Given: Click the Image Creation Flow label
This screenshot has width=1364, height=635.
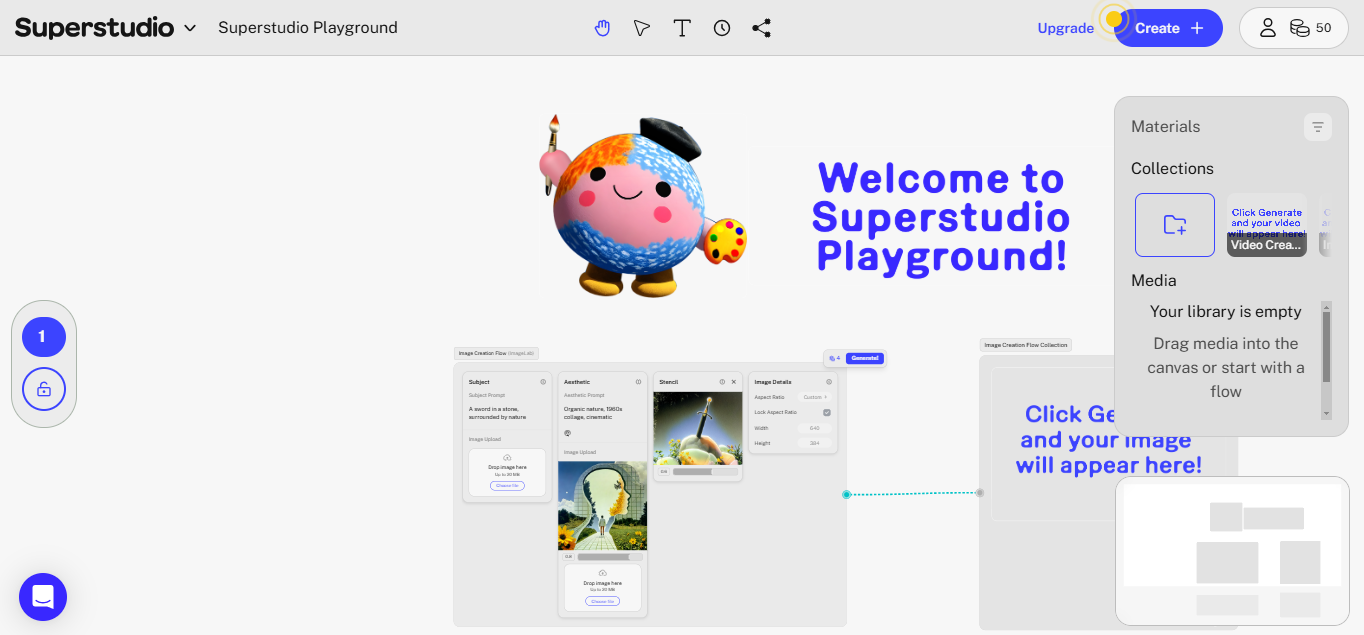Looking at the screenshot, I should click(x=496, y=353).
